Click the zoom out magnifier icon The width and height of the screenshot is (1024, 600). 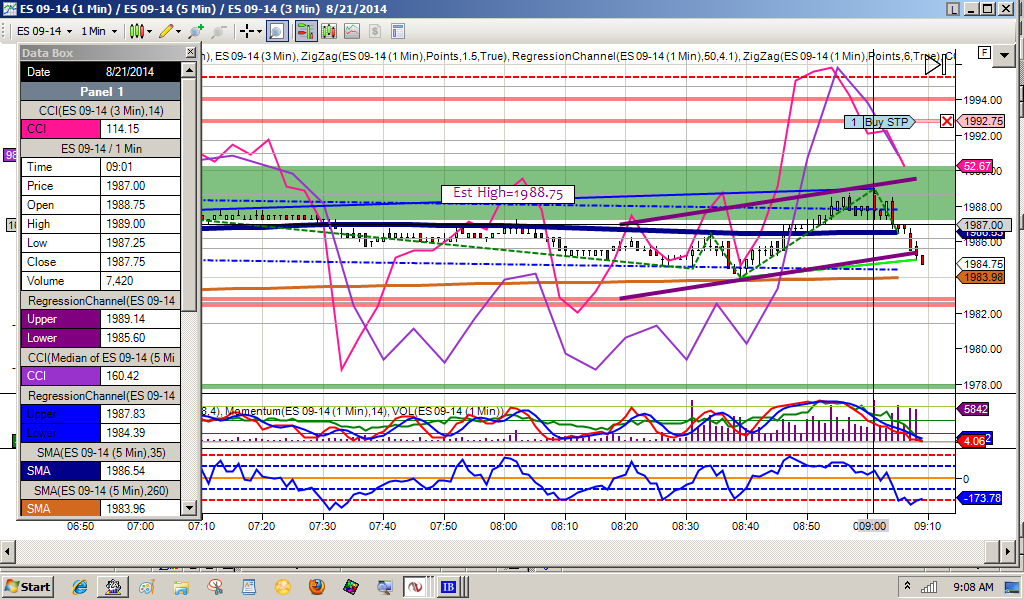pyautogui.click(x=219, y=31)
